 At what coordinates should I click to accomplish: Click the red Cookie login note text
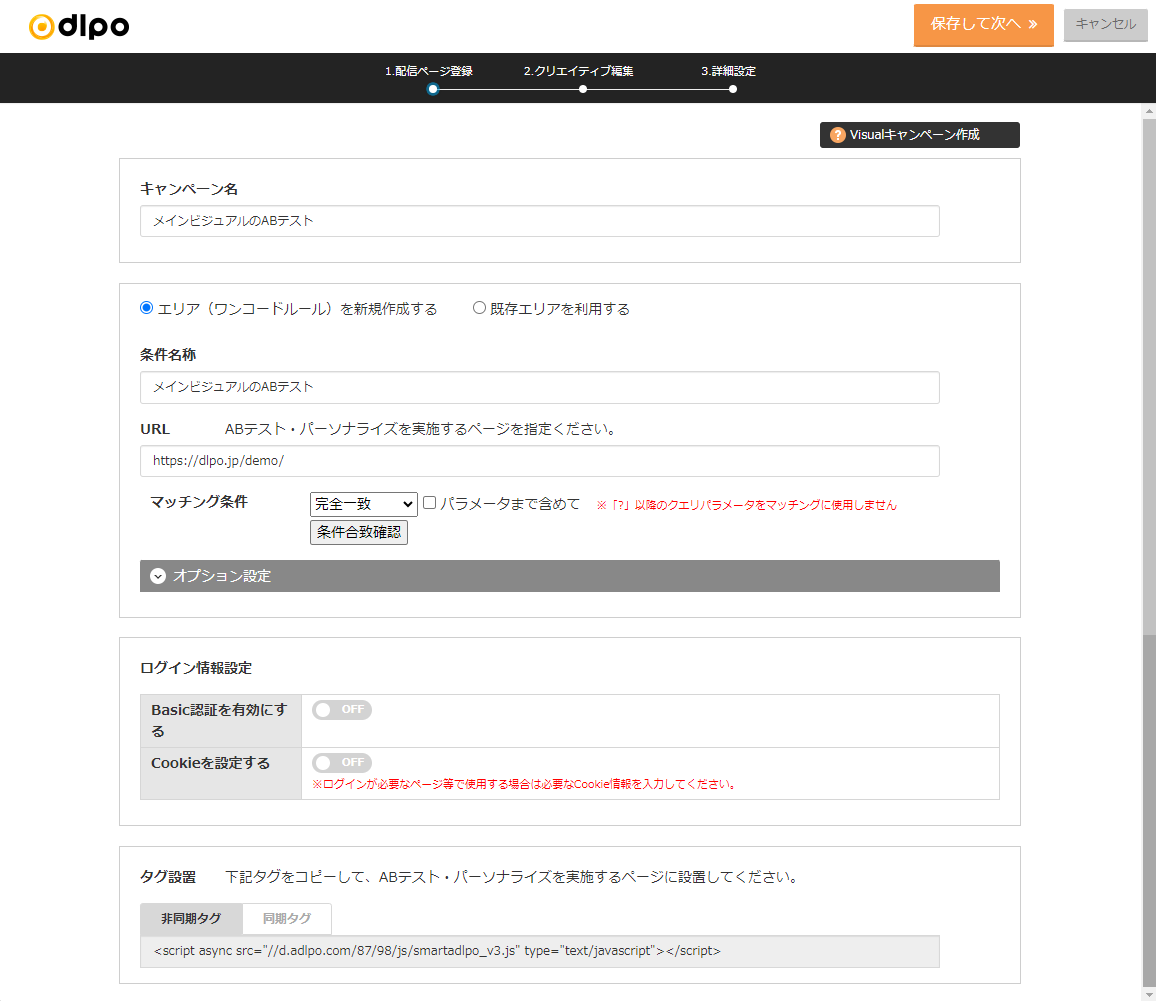point(525,784)
